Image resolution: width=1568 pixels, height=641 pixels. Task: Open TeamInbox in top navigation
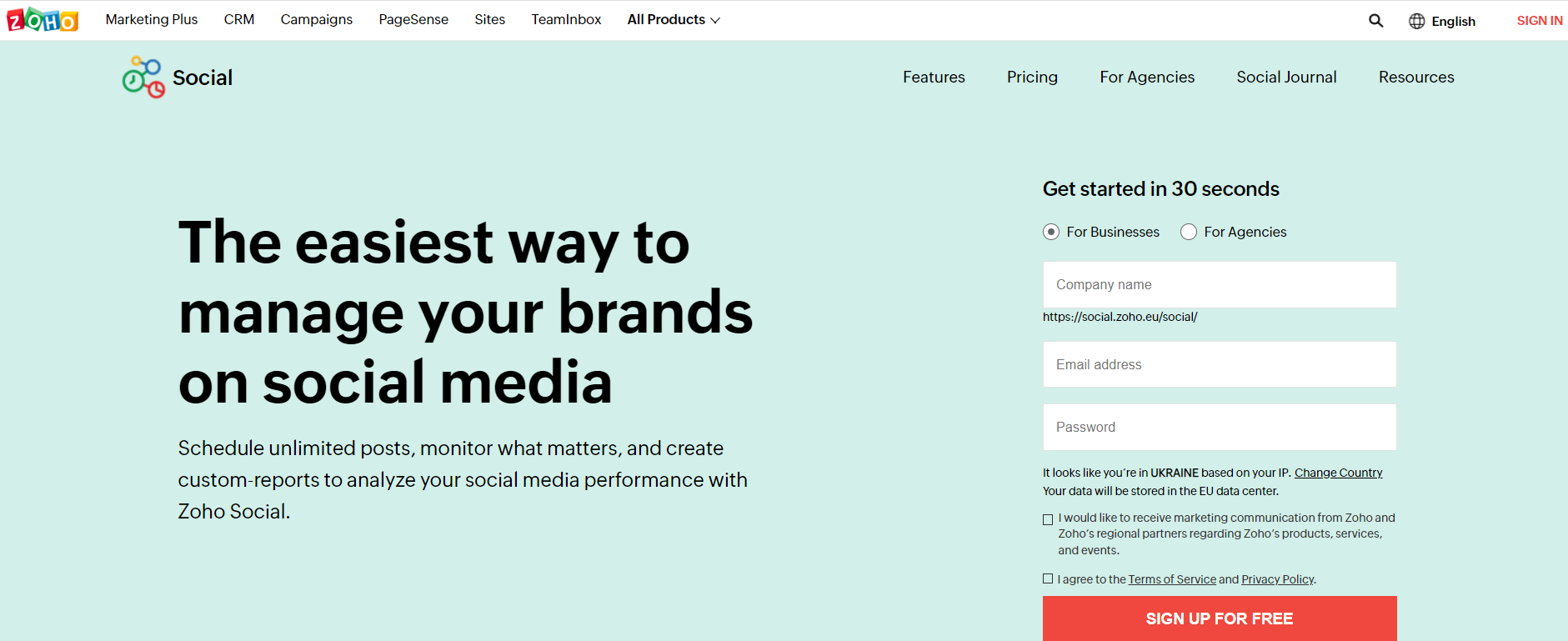click(x=566, y=19)
